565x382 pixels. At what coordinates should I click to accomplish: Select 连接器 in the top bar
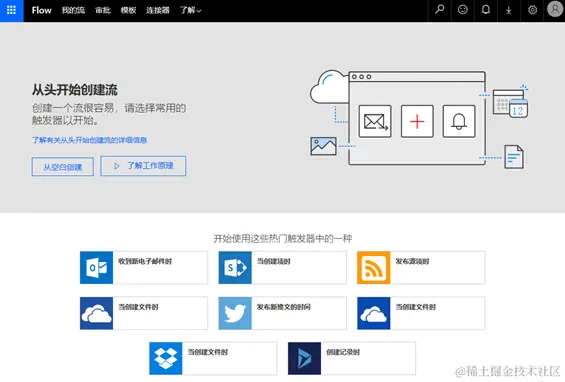(157, 10)
